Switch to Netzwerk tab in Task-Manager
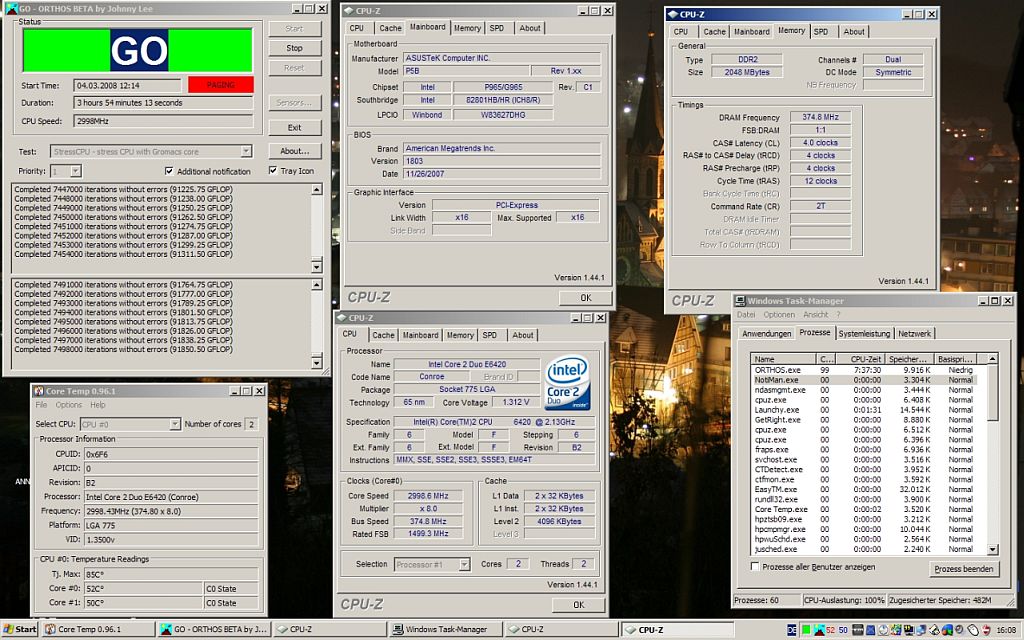This screenshot has width=1024, height=640. (x=914, y=333)
